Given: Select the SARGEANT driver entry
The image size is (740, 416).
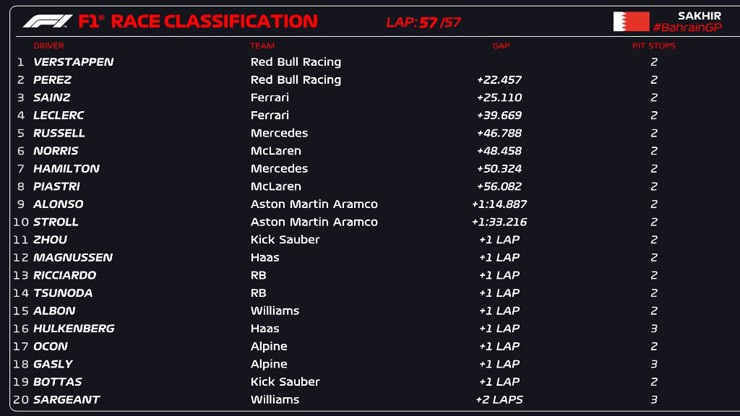Looking at the screenshot, I should click(x=67, y=400).
